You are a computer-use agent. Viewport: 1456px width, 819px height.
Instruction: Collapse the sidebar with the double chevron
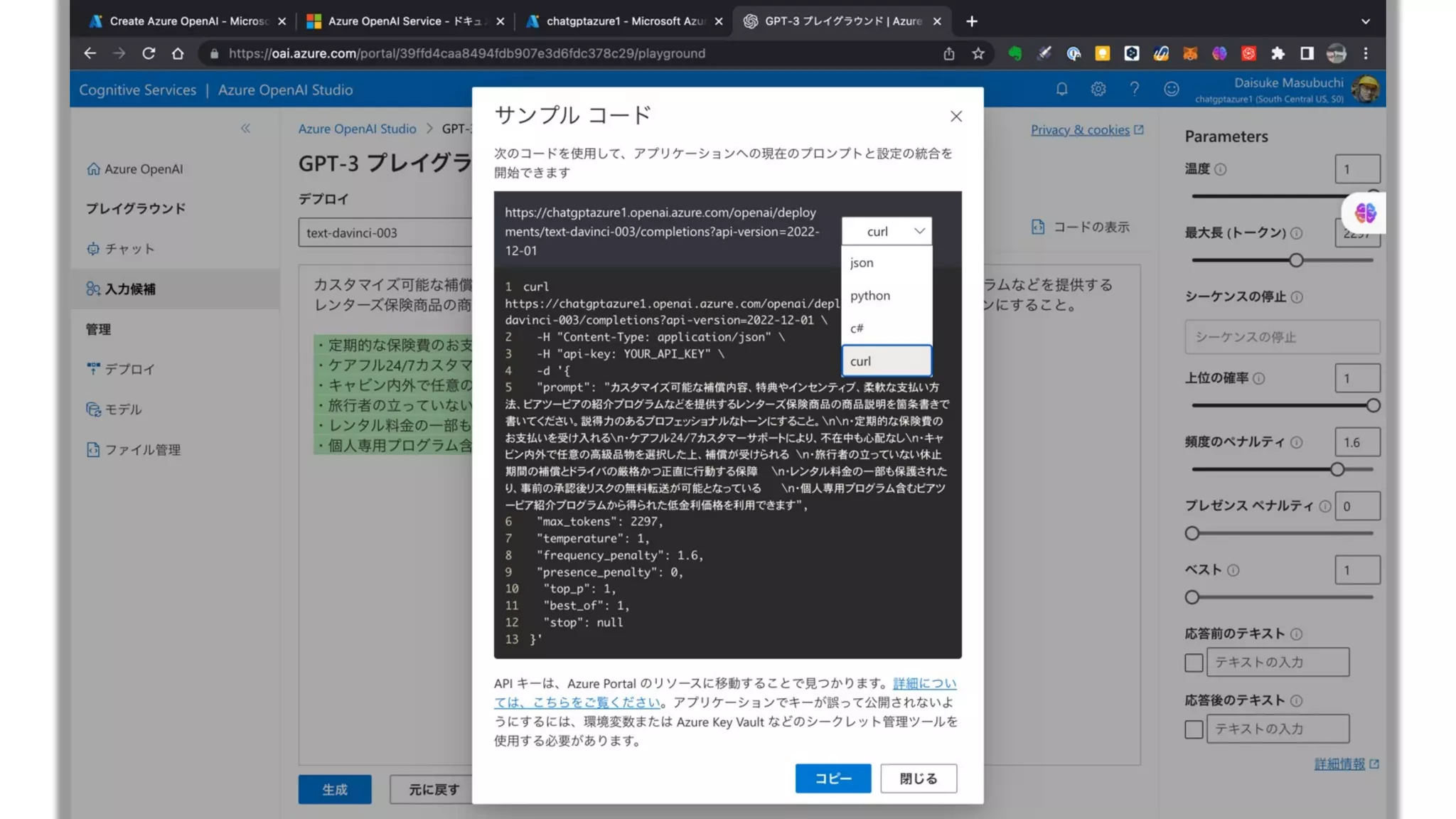[x=245, y=129]
